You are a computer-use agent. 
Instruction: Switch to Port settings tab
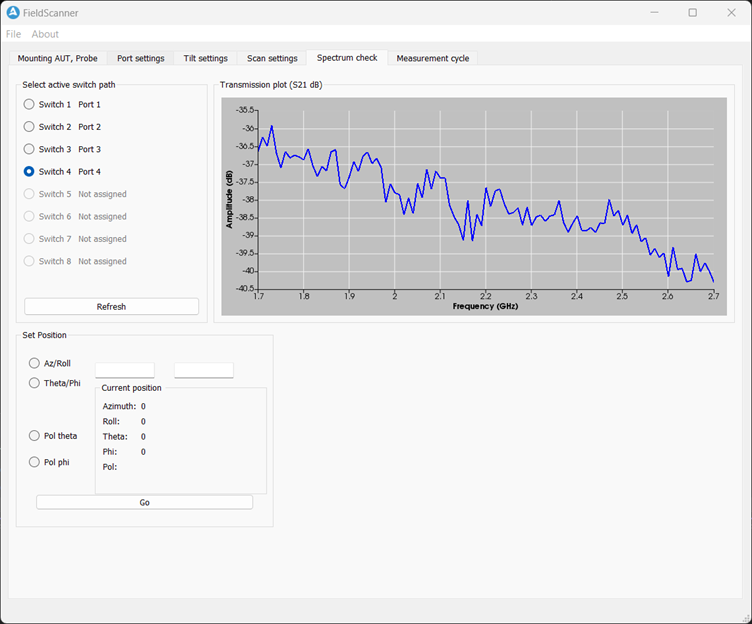tap(141, 58)
